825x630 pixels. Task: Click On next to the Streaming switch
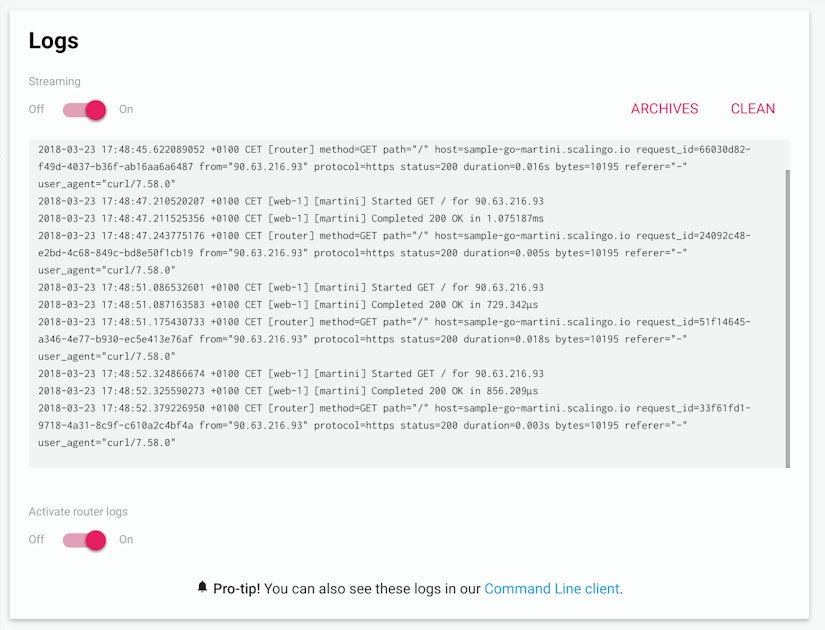(x=127, y=109)
